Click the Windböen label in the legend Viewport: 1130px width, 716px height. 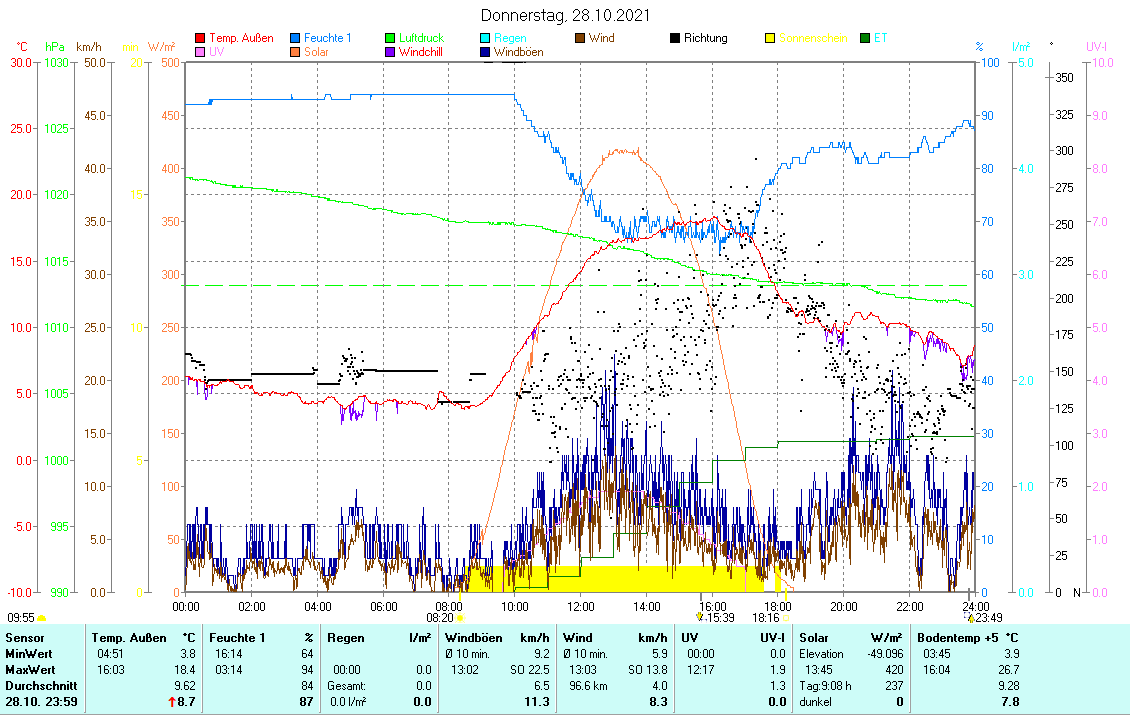(x=518, y=52)
